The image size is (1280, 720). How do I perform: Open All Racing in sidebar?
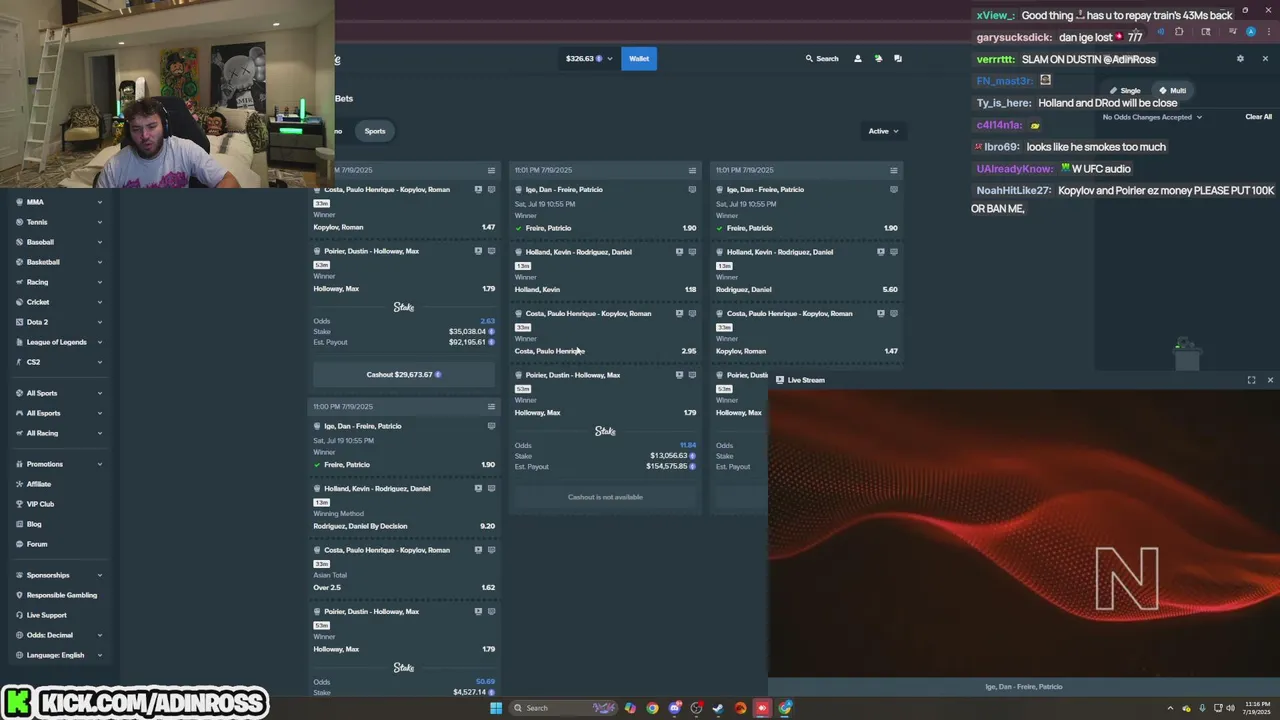click(59, 433)
